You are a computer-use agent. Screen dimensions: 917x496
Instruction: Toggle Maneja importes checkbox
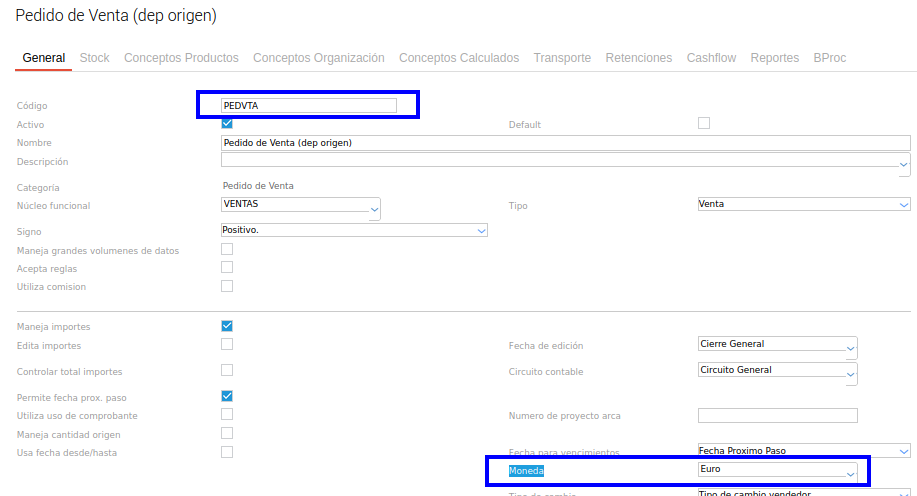[227, 326]
